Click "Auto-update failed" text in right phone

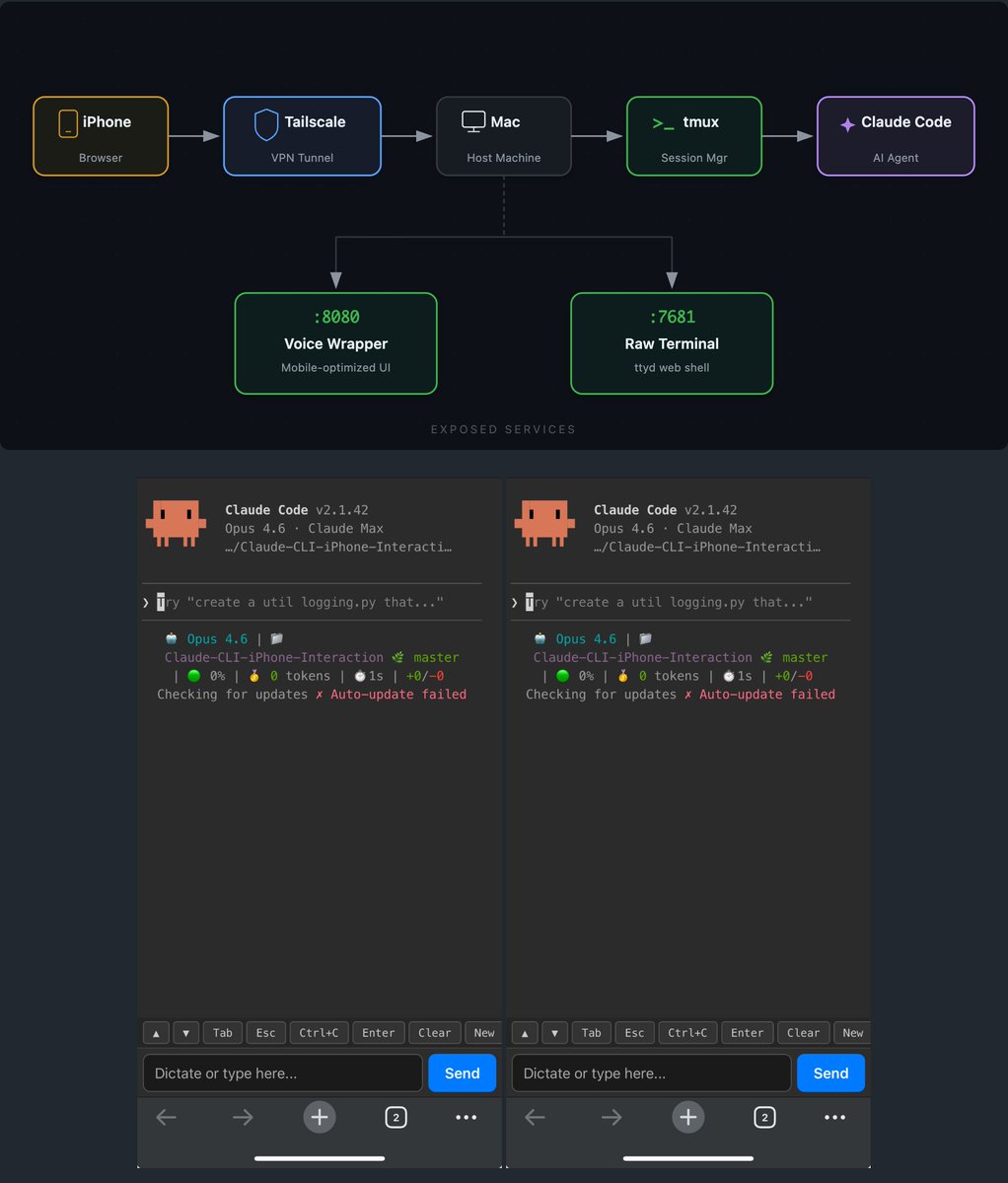(766, 694)
